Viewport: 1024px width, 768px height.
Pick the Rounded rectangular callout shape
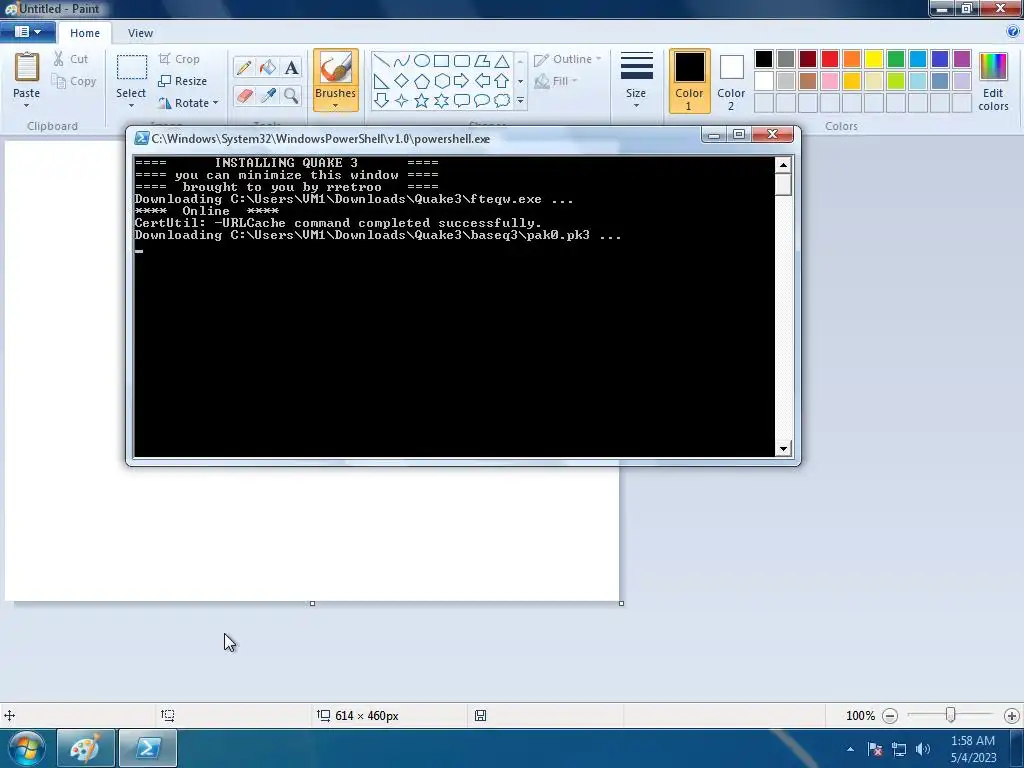coord(462,101)
